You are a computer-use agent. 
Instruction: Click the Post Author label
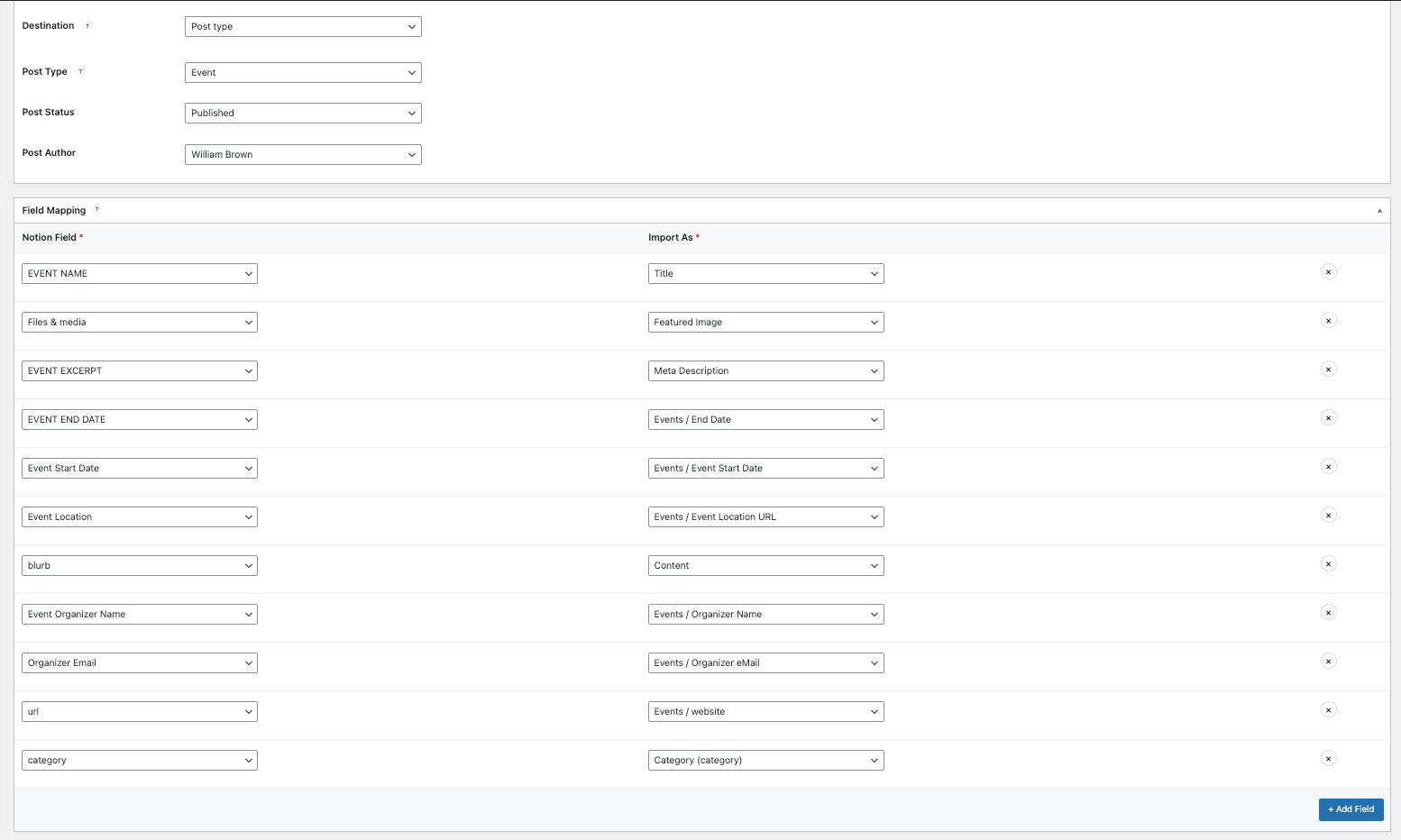[x=49, y=152]
